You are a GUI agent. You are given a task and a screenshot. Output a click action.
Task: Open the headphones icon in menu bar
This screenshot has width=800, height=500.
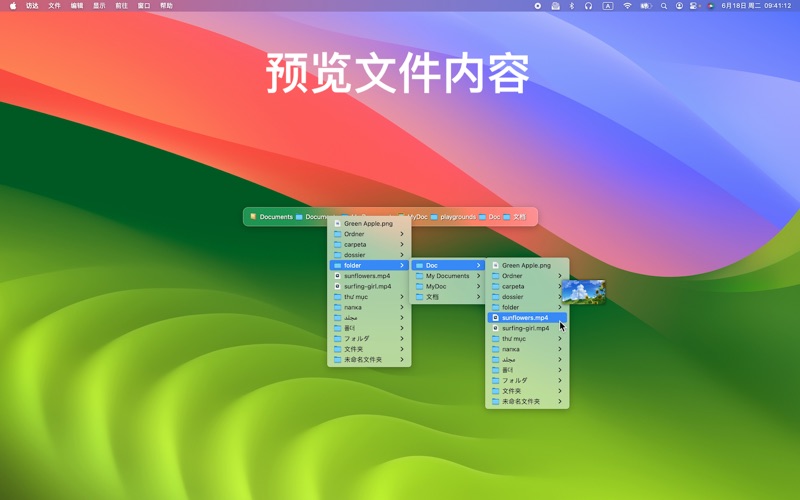[x=589, y=6]
